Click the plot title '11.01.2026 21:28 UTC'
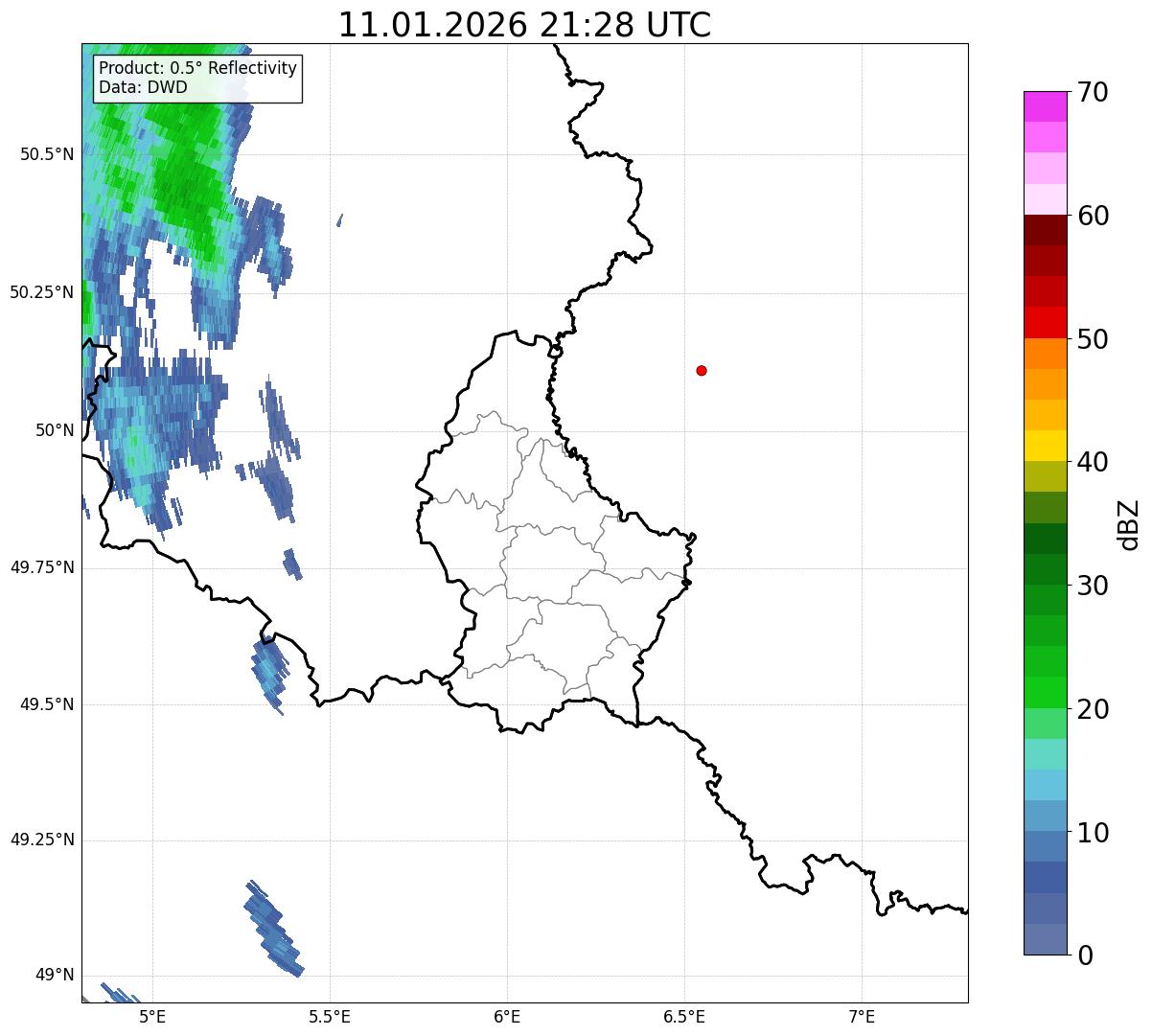This screenshot has height=1036, width=1152. point(524,25)
